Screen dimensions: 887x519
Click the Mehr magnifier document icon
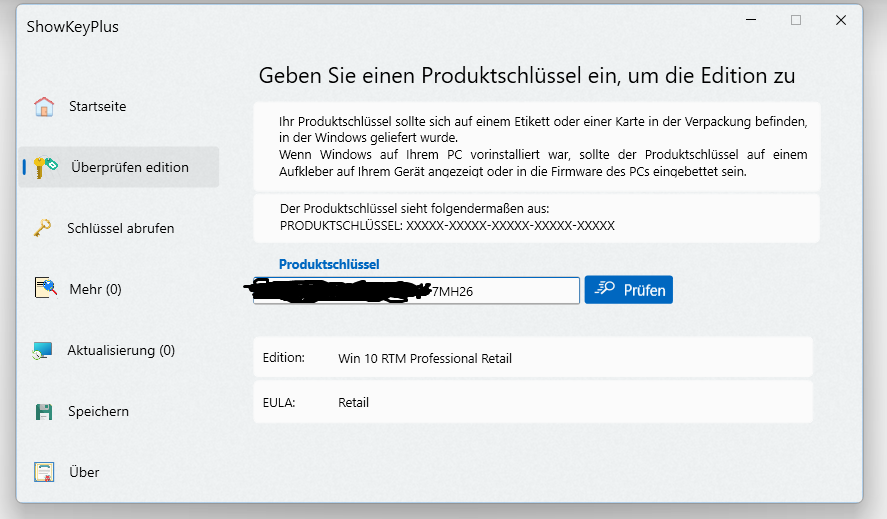click(x=46, y=288)
